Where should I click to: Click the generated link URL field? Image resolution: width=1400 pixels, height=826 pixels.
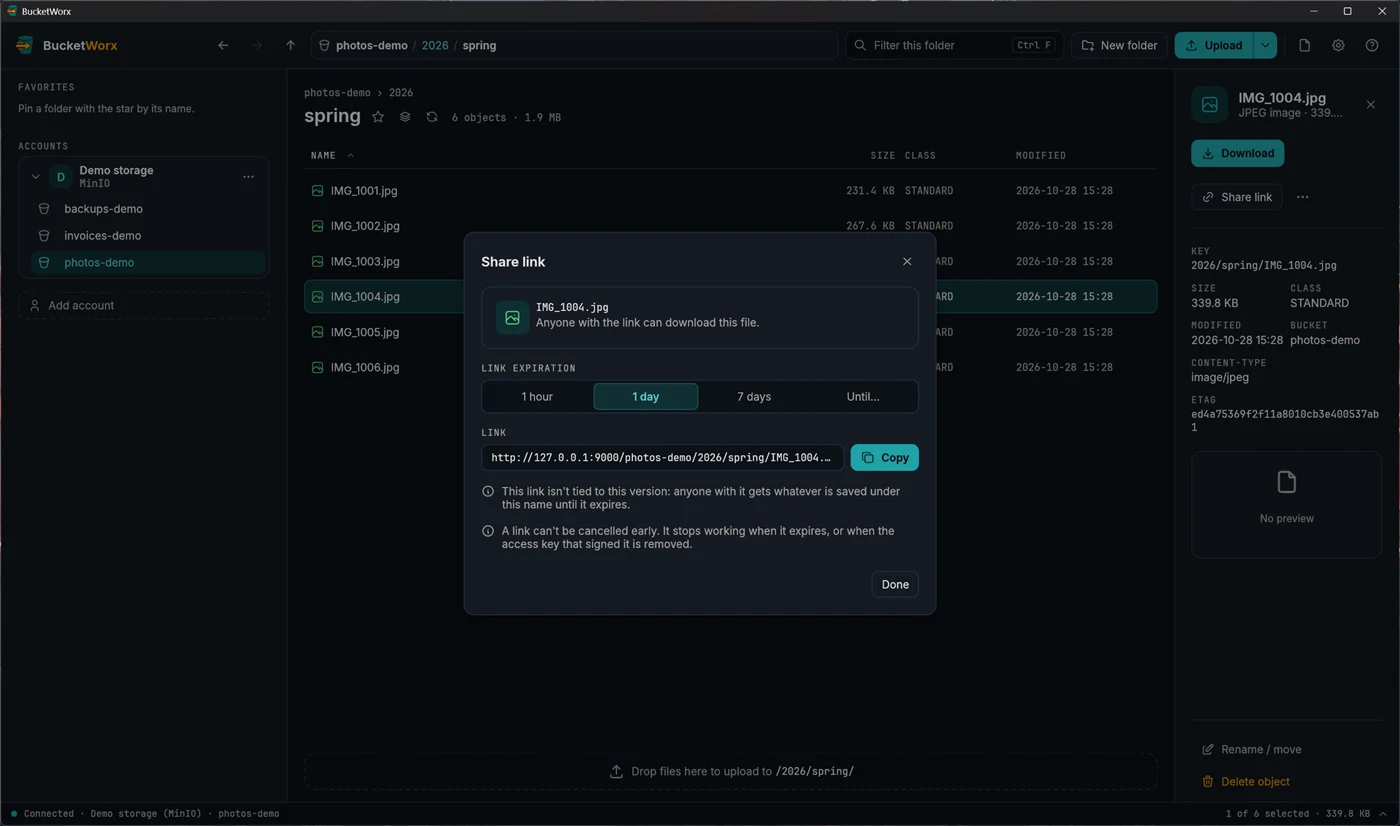[x=662, y=458]
